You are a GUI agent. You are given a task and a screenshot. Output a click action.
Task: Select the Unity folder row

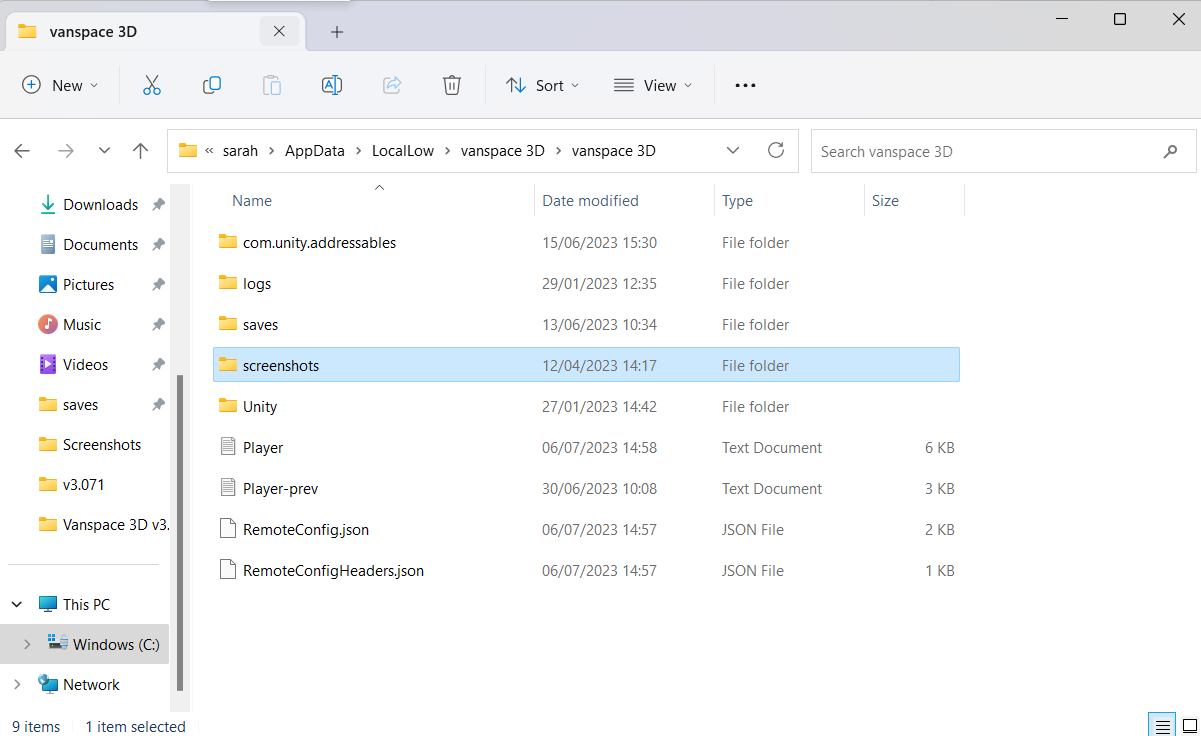click(587, 406)
